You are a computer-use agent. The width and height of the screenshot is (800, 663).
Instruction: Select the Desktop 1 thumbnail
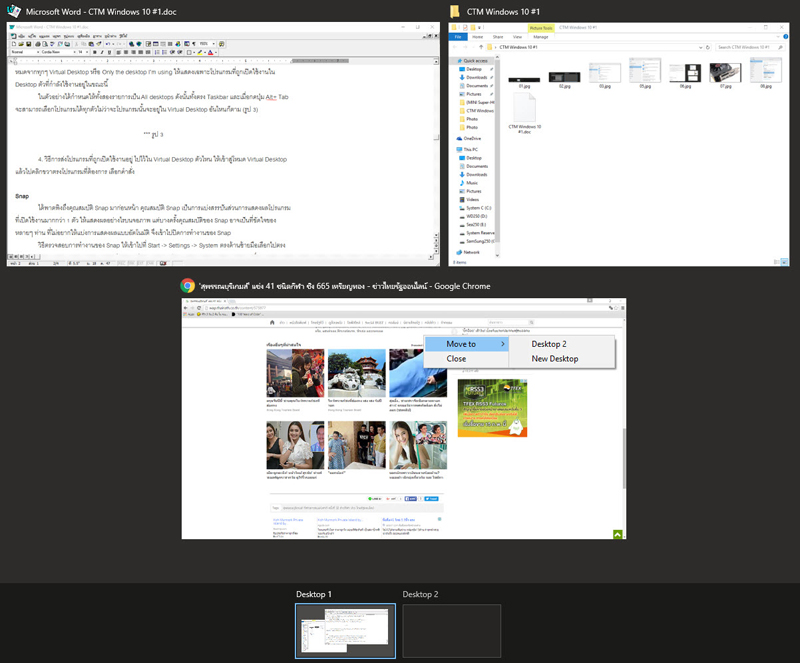pos(345,631)
